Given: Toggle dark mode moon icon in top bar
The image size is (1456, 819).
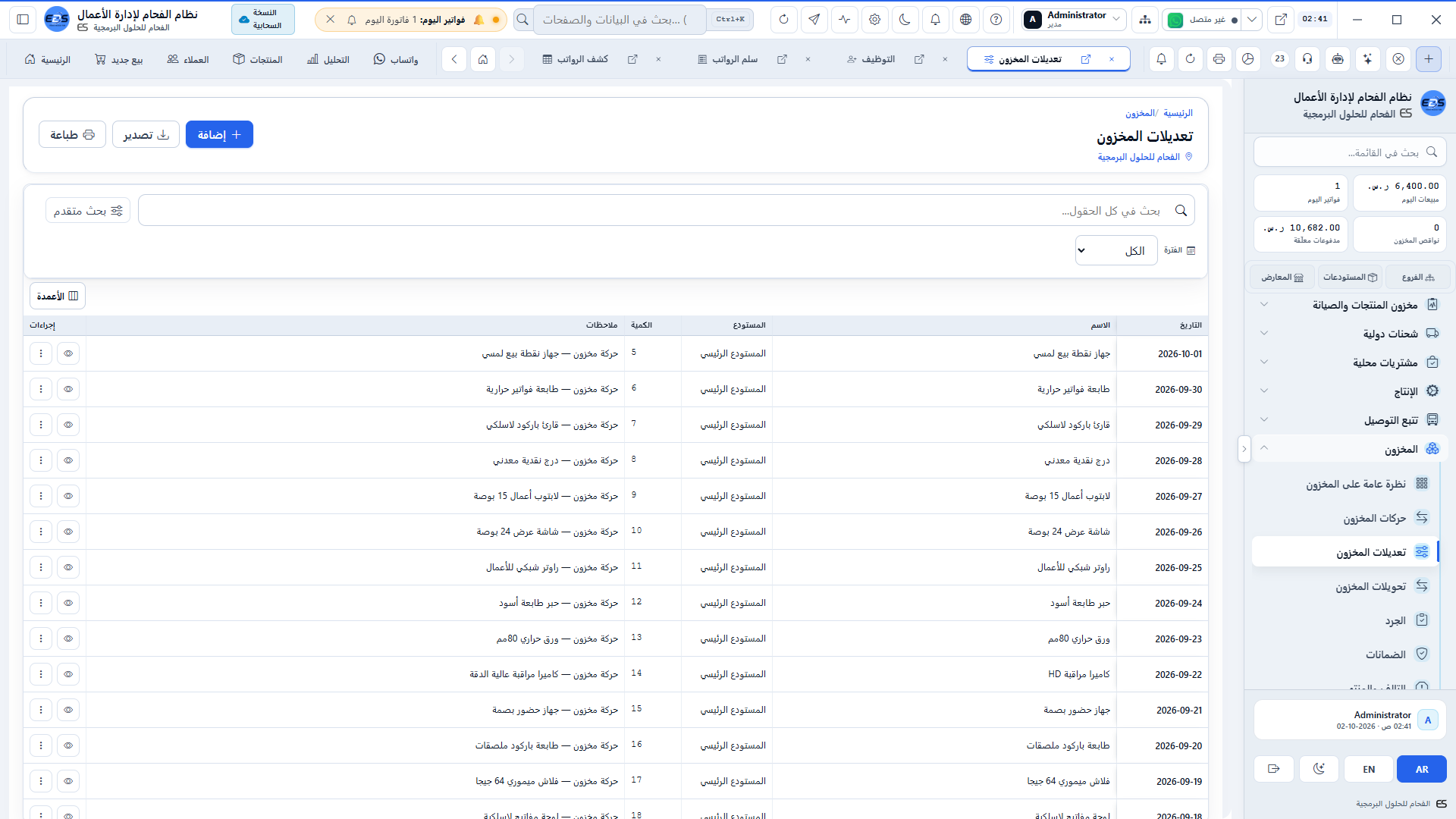Looking at the screenshot, I should coord(905,20).
